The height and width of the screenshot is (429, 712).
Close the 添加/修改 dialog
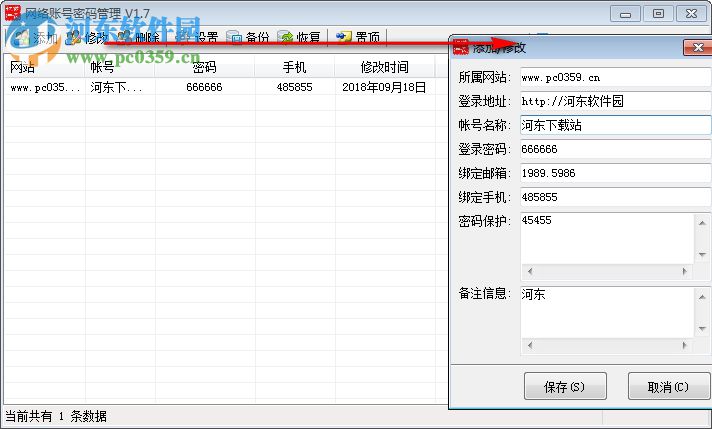698,47
